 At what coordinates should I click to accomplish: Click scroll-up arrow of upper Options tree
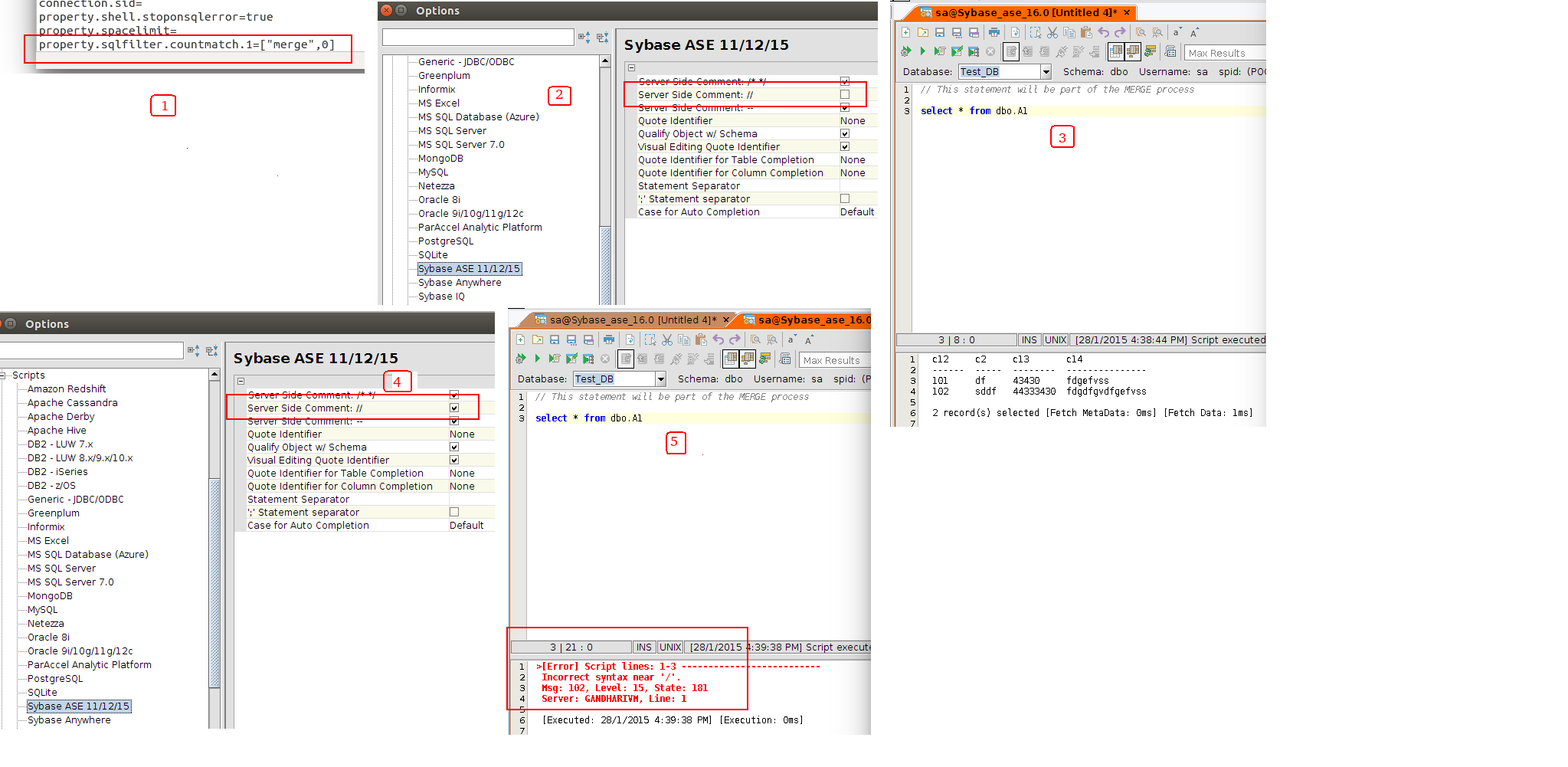(605, 61)
